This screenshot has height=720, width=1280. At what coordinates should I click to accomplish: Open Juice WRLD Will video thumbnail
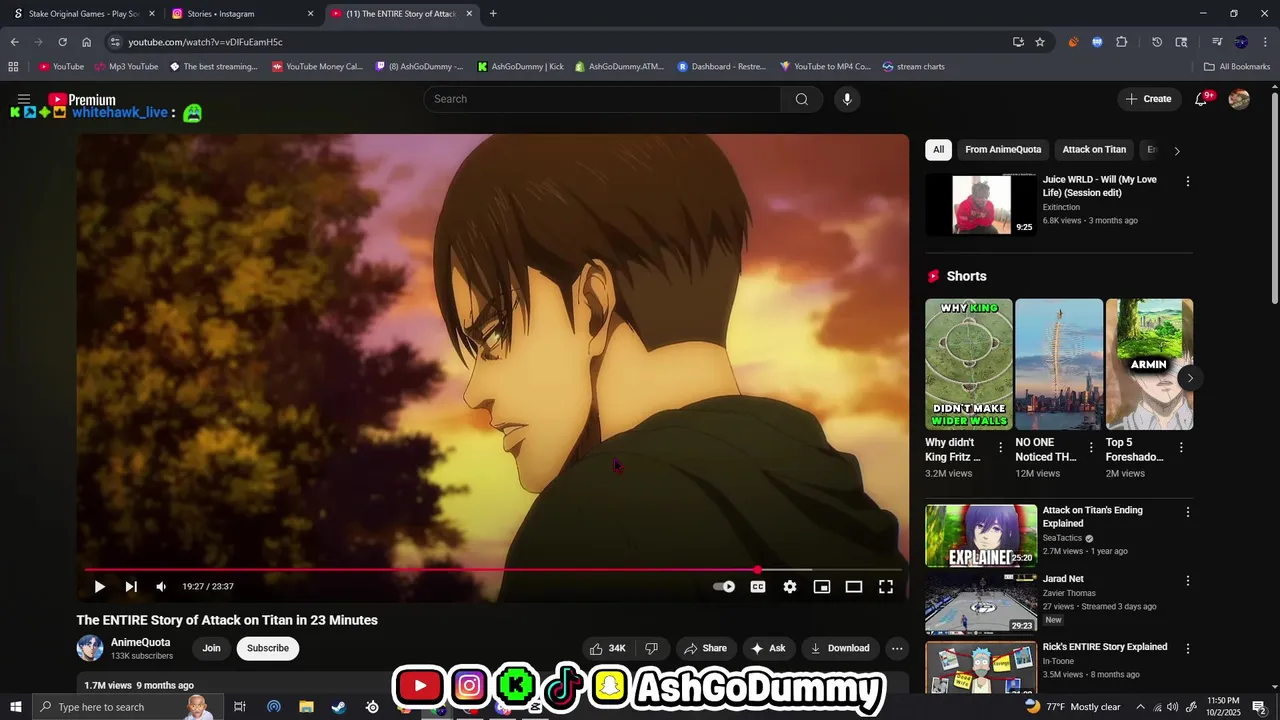tap(981, 205)
